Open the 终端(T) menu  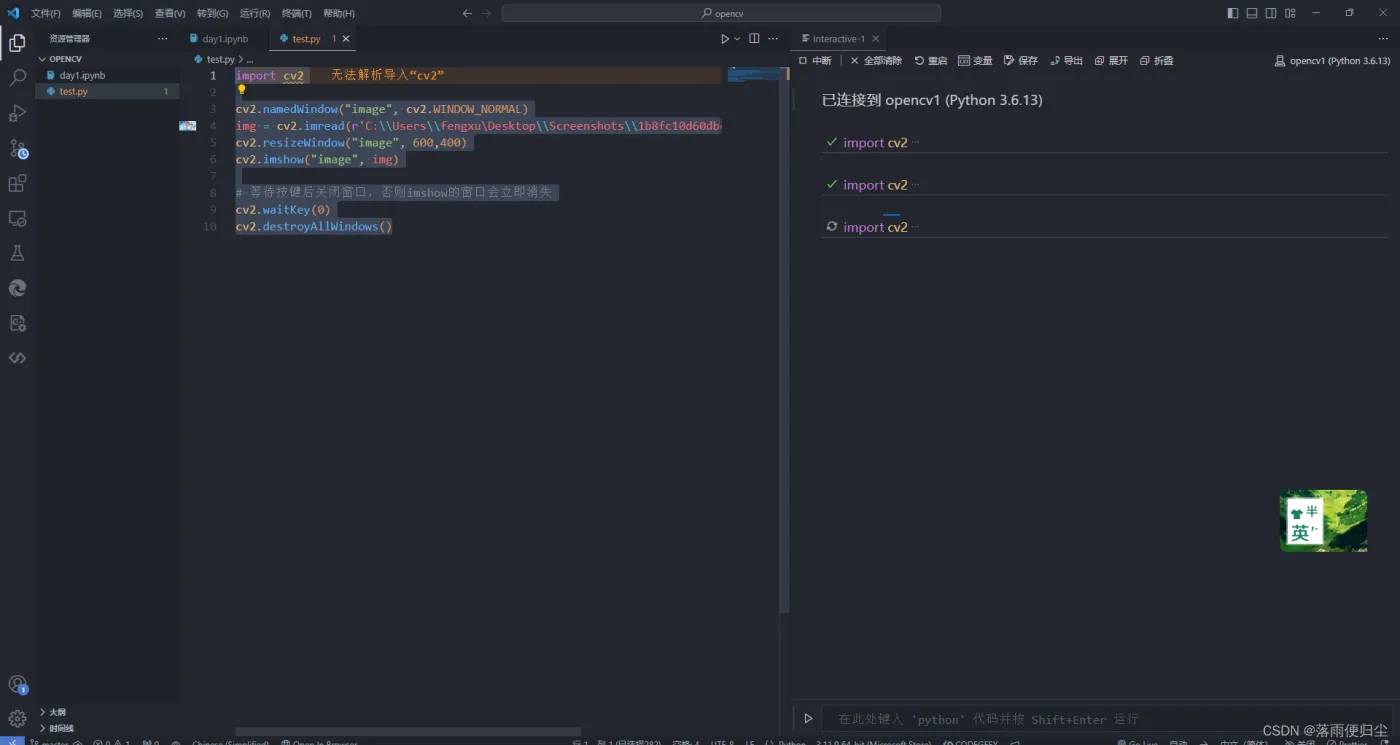(x=297, y=14)
